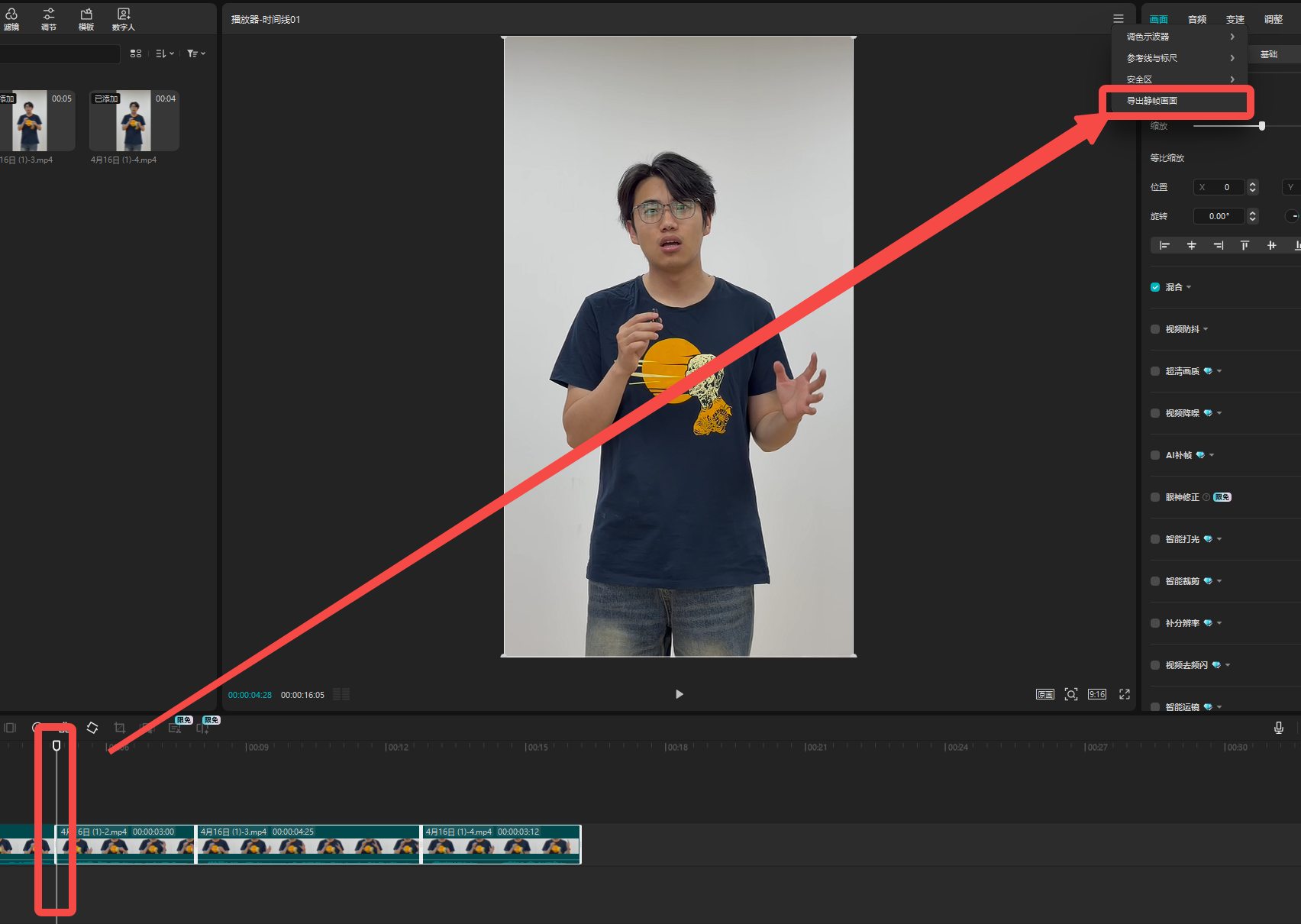Image resolution: width=1301 pixels, height=924 pixels.
Task: Click the rotate icon in timeline toolbar
Action: click(x=92, y=728)
